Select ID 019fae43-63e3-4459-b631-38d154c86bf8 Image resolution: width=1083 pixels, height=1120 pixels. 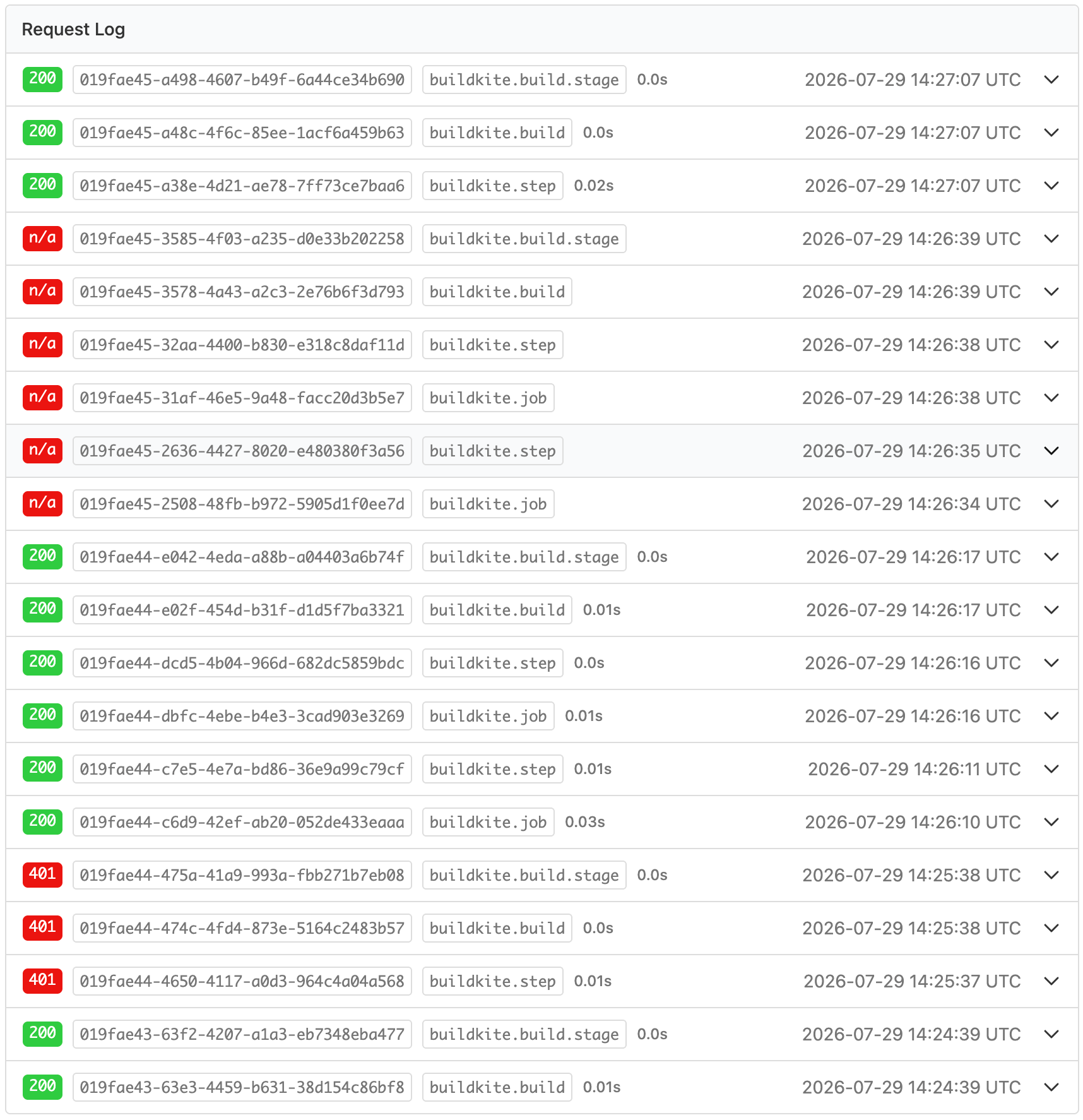[242, 1087]
